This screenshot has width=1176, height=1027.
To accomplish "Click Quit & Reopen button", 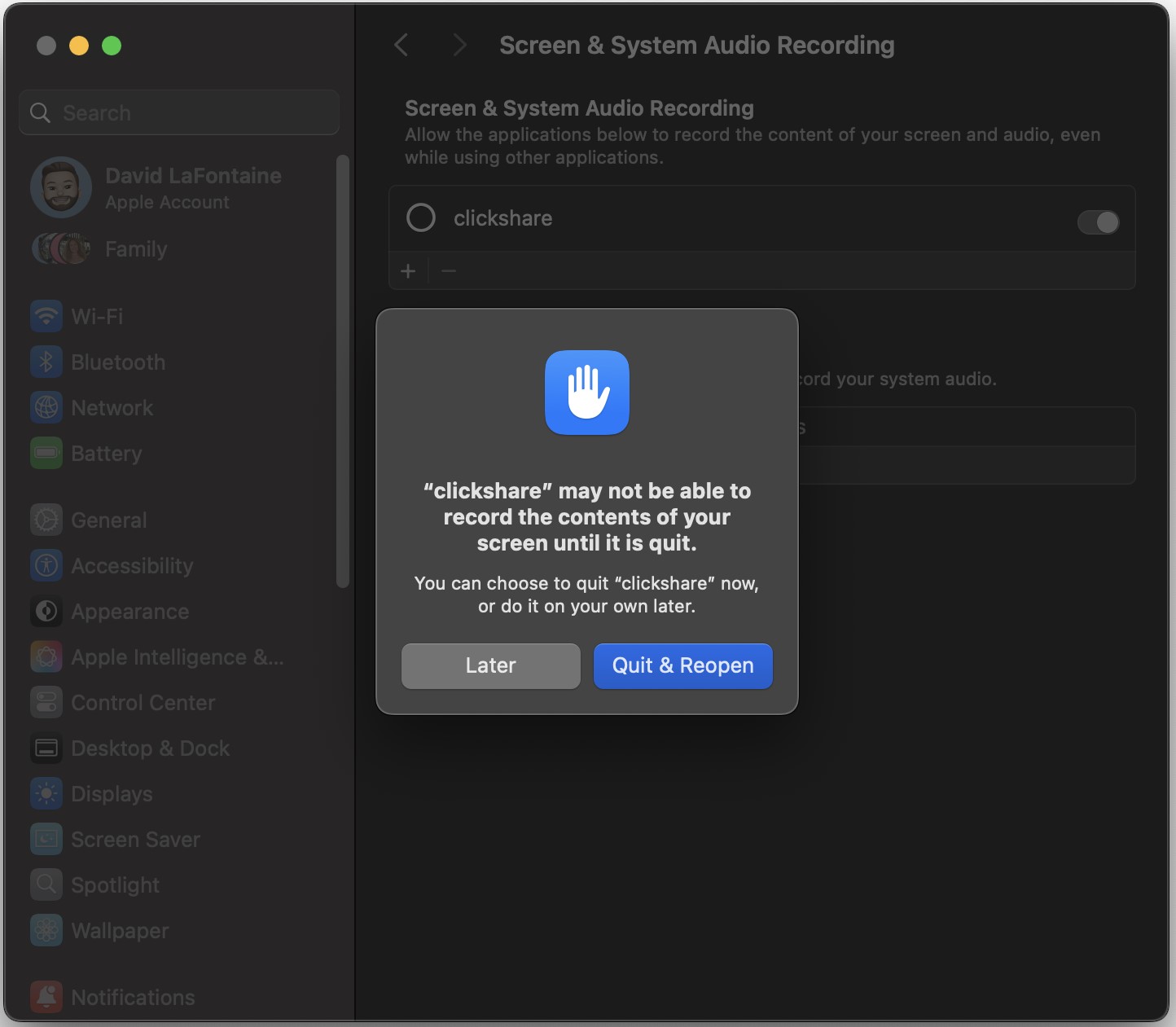I will click(683, 665).
